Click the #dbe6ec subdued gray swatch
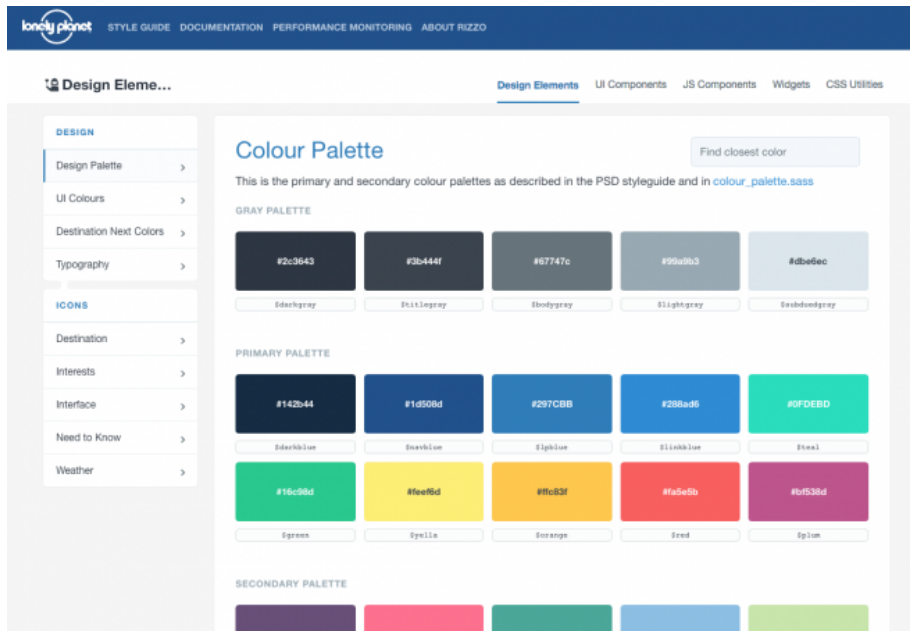 coord(808,261)
